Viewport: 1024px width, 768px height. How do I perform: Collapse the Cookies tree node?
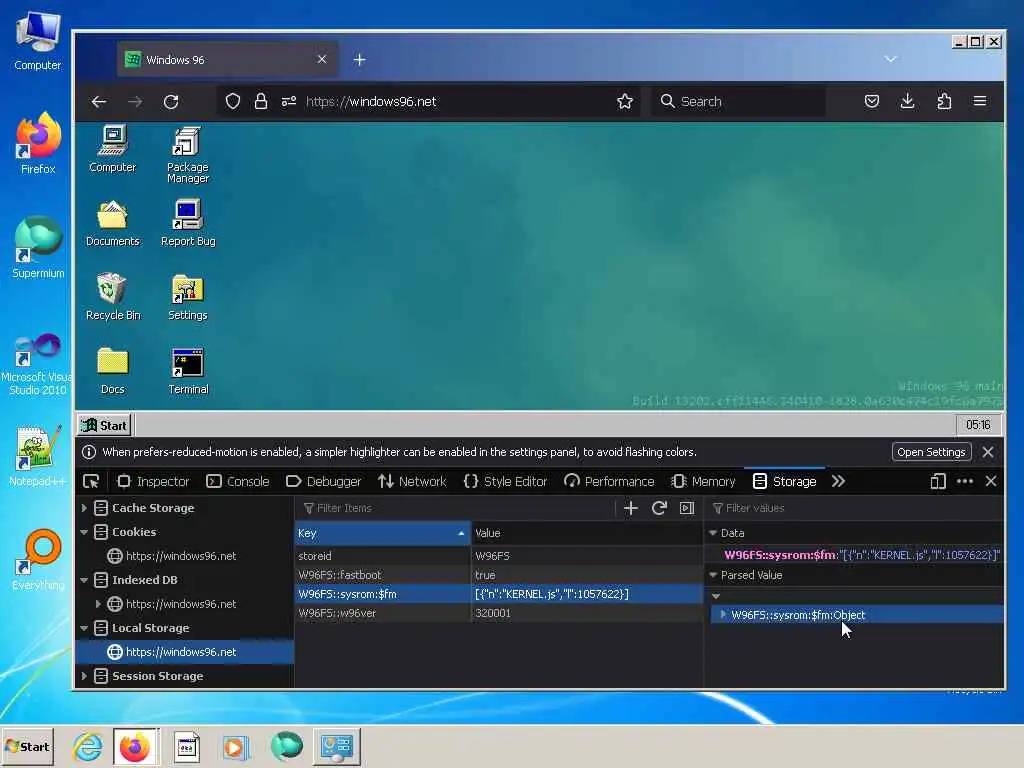click(x=84, y=532)
